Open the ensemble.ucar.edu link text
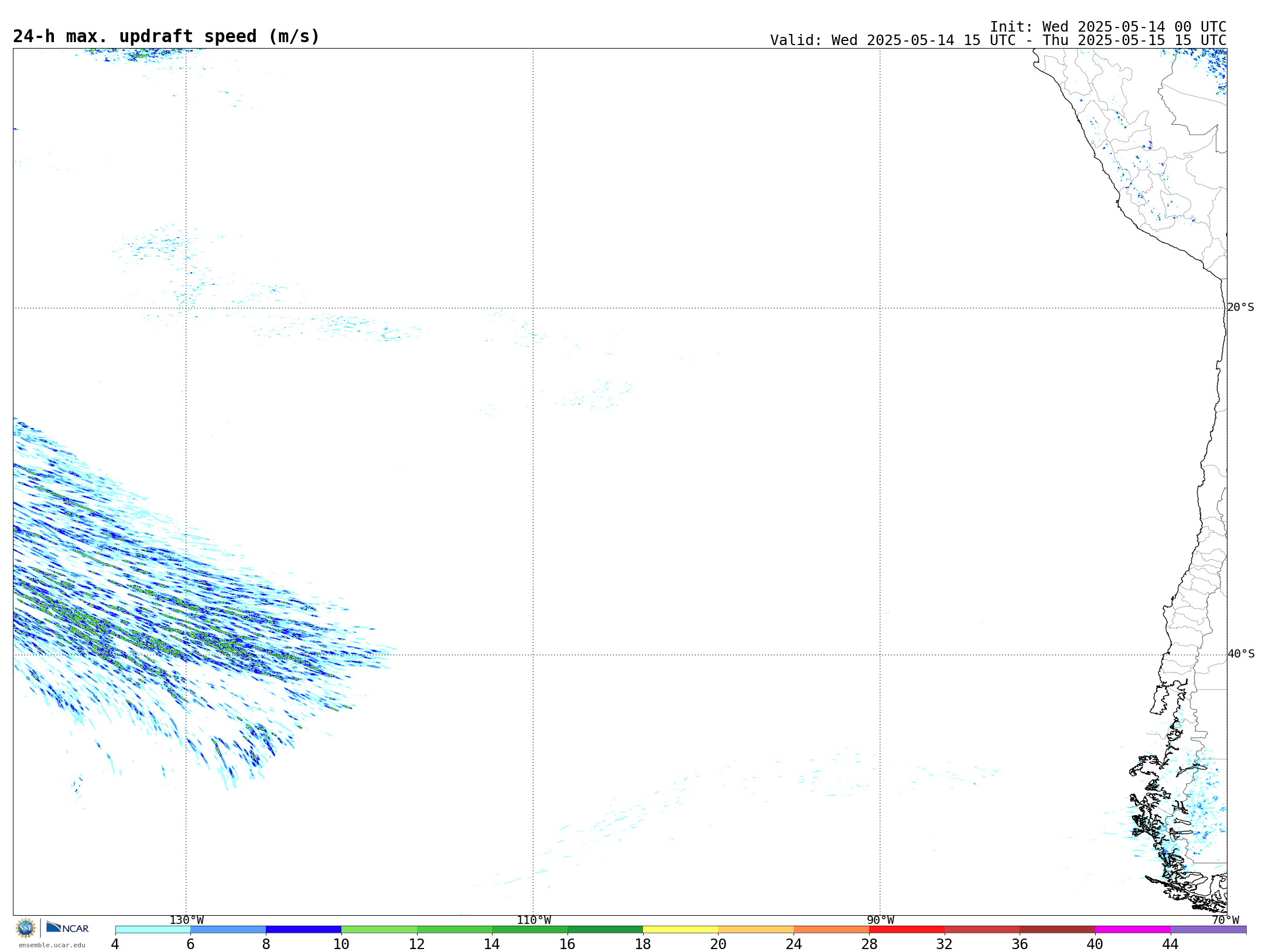Image resolution: width=1265 pixels, height=952 pixels. coord(52,945)
